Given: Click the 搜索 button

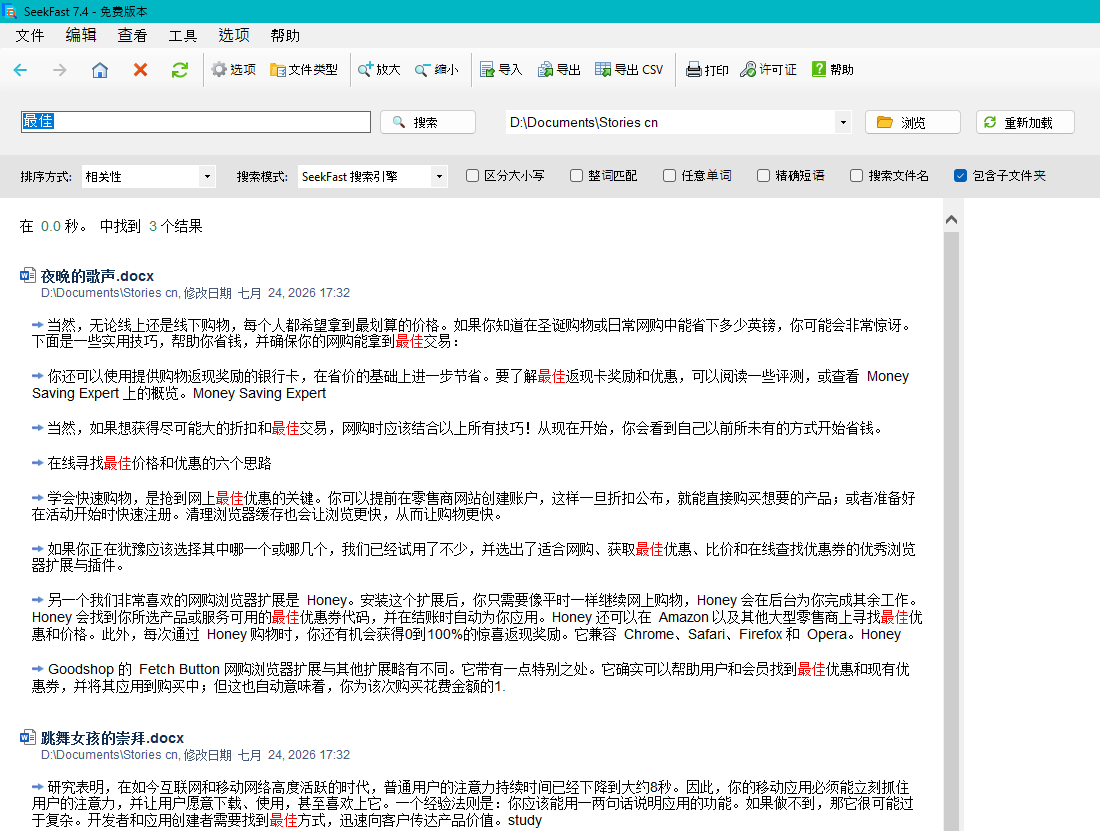Looking at the screenshot, I should [428, 122].
